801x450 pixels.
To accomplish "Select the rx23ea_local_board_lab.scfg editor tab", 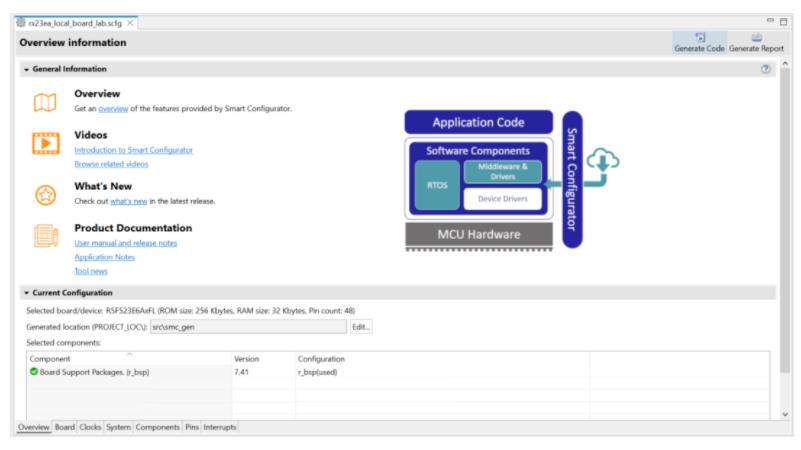I will pos(75,23).
